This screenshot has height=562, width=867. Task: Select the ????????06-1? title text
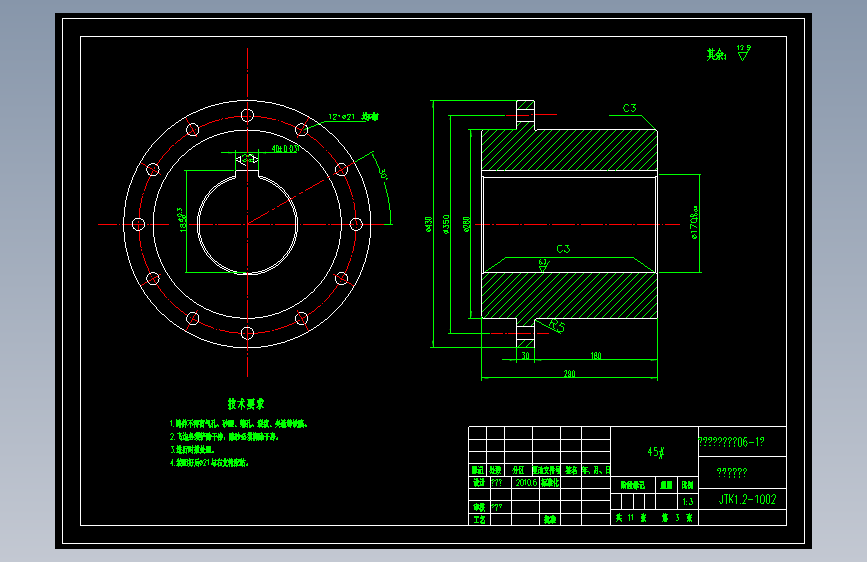(731, 442)
